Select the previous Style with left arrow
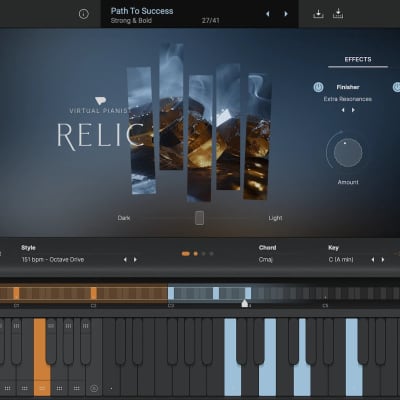 click(x=125, y=260)
